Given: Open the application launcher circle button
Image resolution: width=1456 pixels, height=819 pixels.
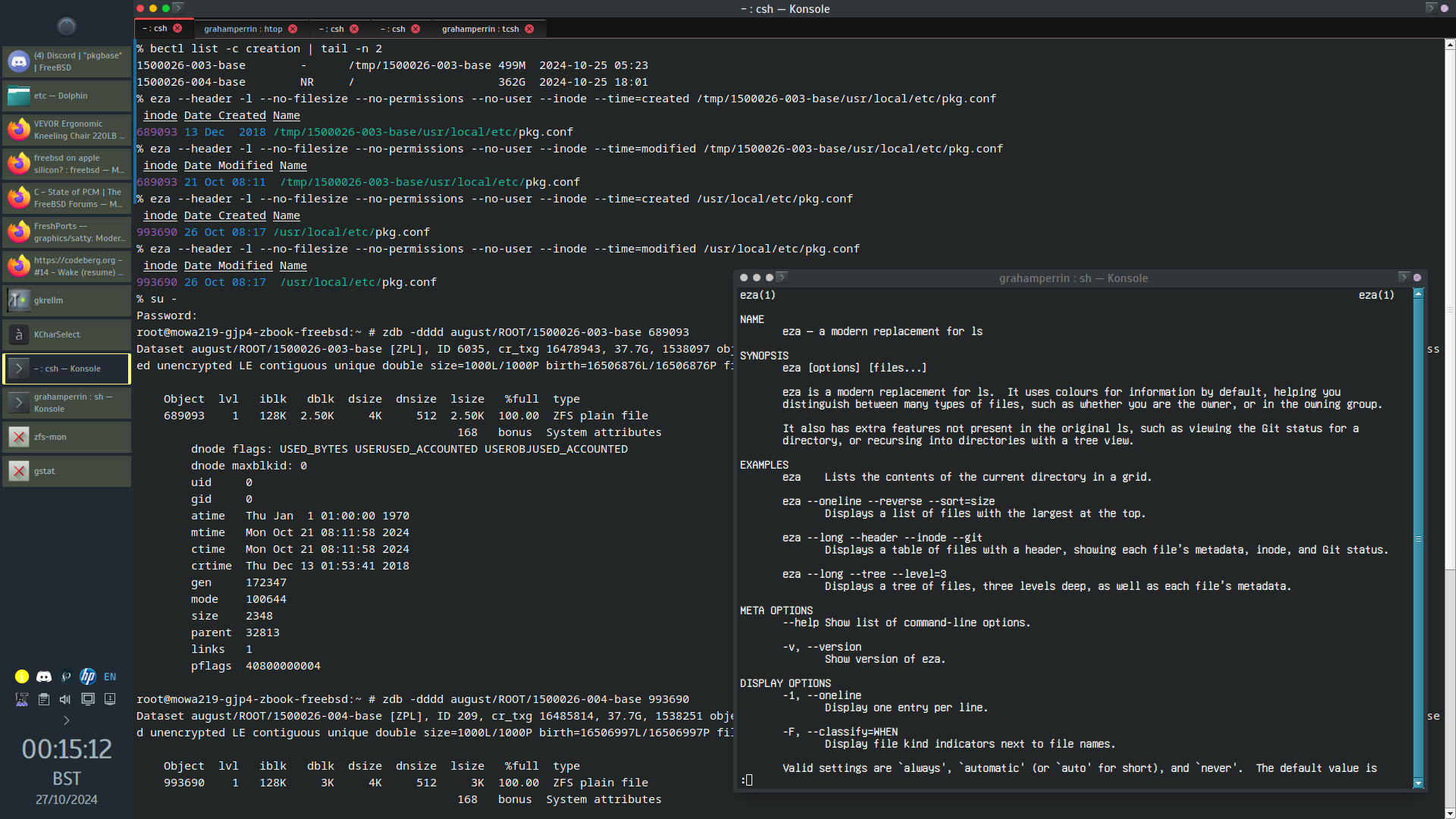Looking at the screenshot, I should [x=67, y=27].
